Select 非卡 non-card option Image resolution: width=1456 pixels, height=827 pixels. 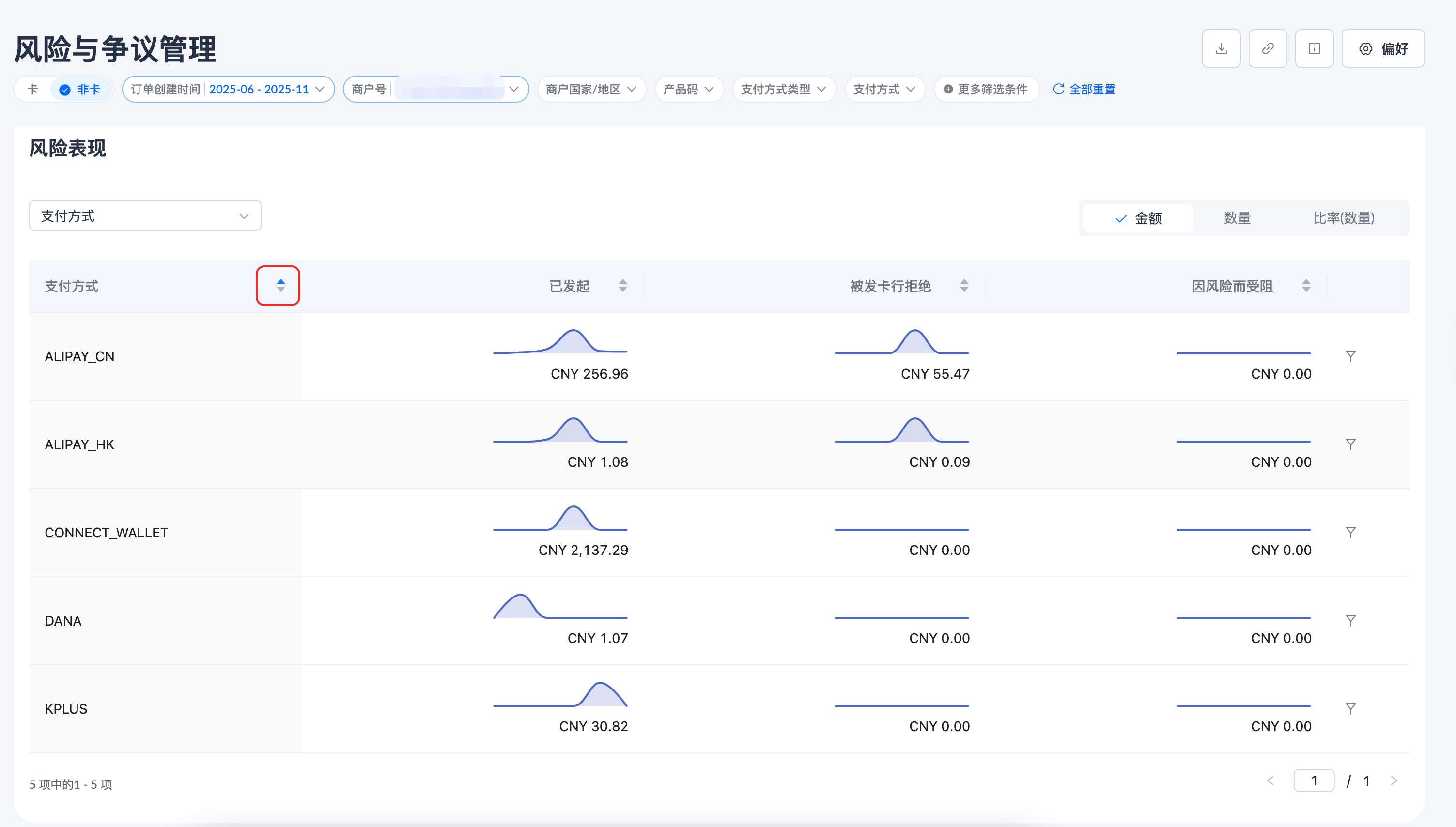[x=81, y=90]
